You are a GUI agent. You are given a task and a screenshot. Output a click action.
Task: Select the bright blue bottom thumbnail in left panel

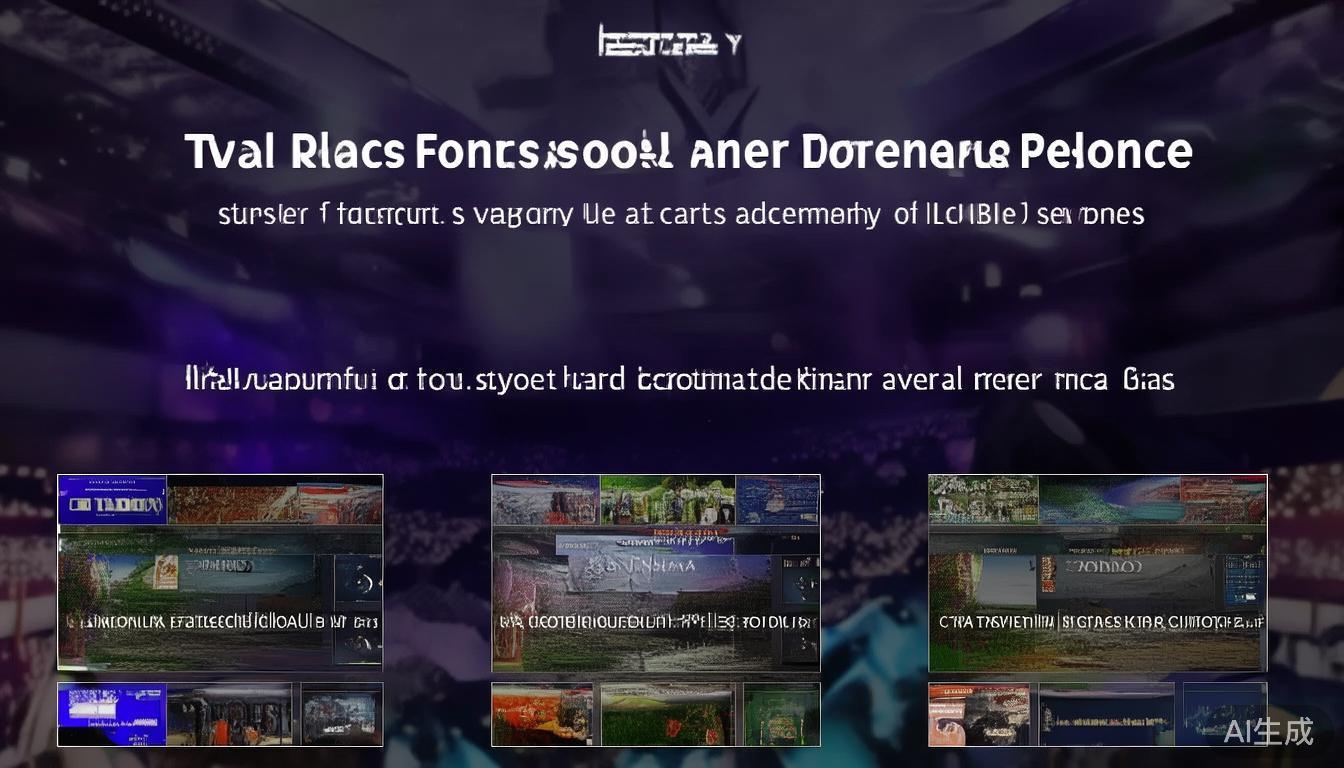pos(111,714)
